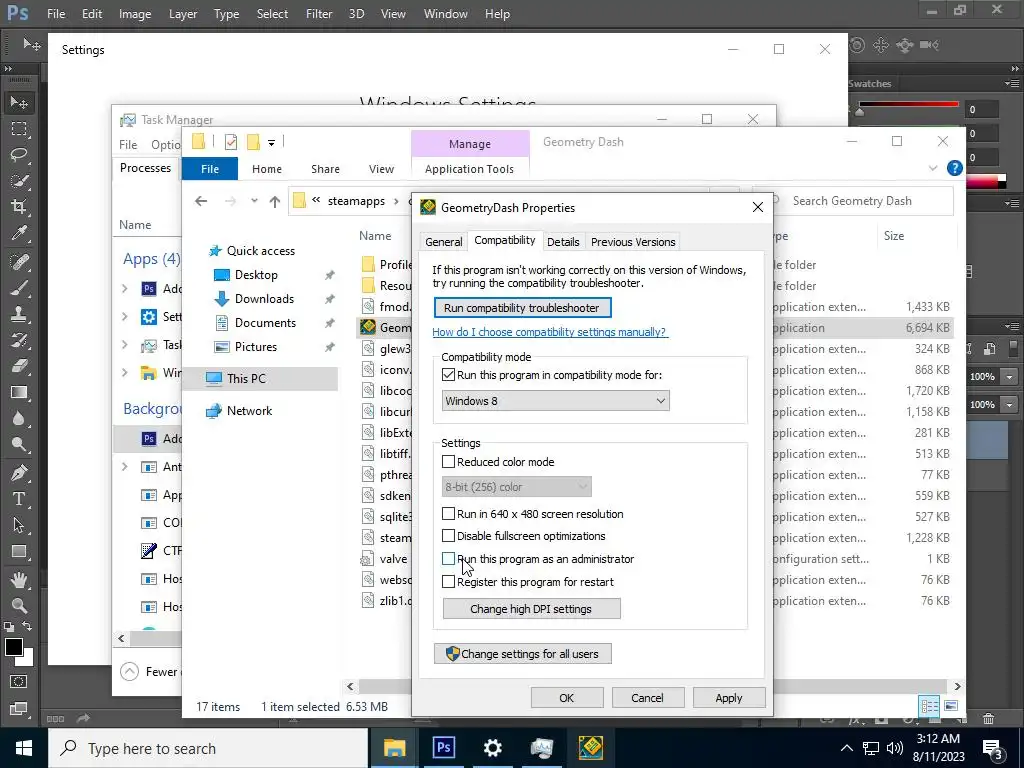Check Register this program for restart

coord(448,582)
